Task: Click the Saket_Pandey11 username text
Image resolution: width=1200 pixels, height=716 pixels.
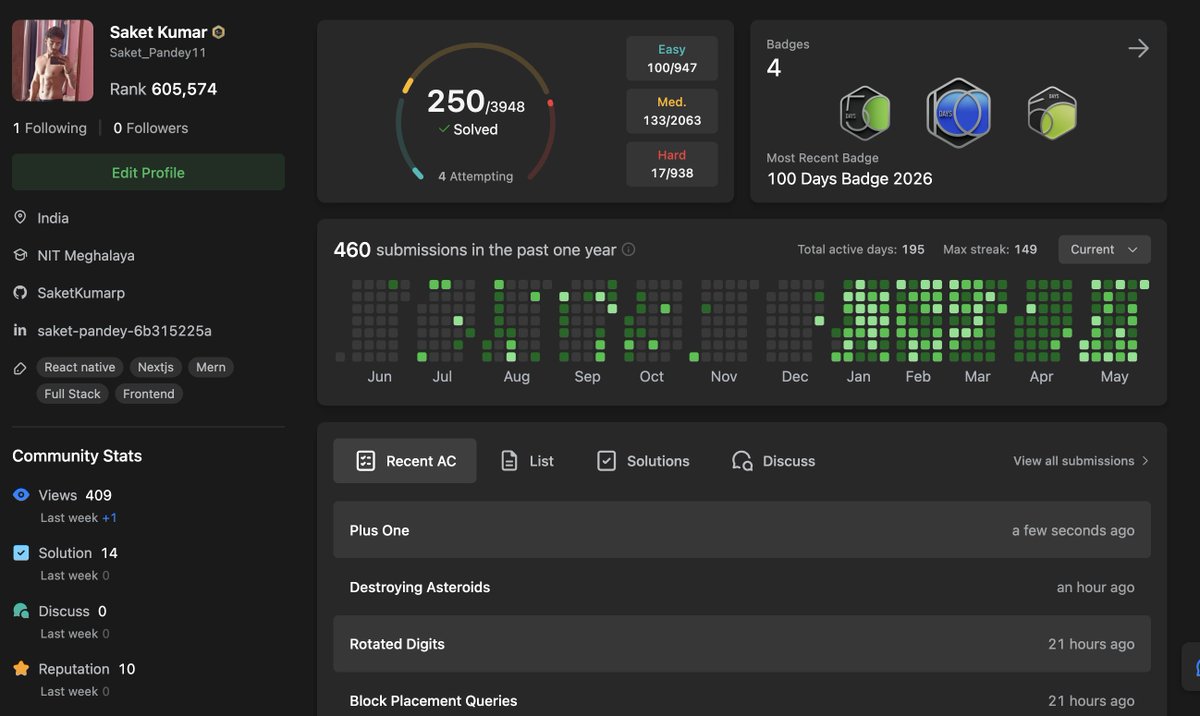Action: pyautogui.click(x=157, y=53)
